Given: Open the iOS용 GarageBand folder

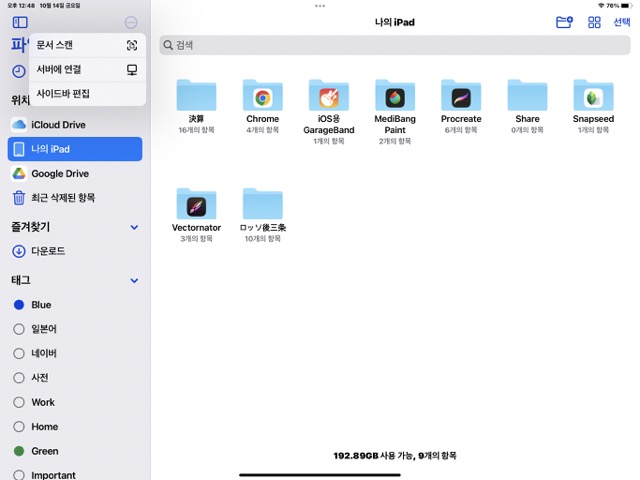Looking at the screenshot, I should tap(329, 112).
